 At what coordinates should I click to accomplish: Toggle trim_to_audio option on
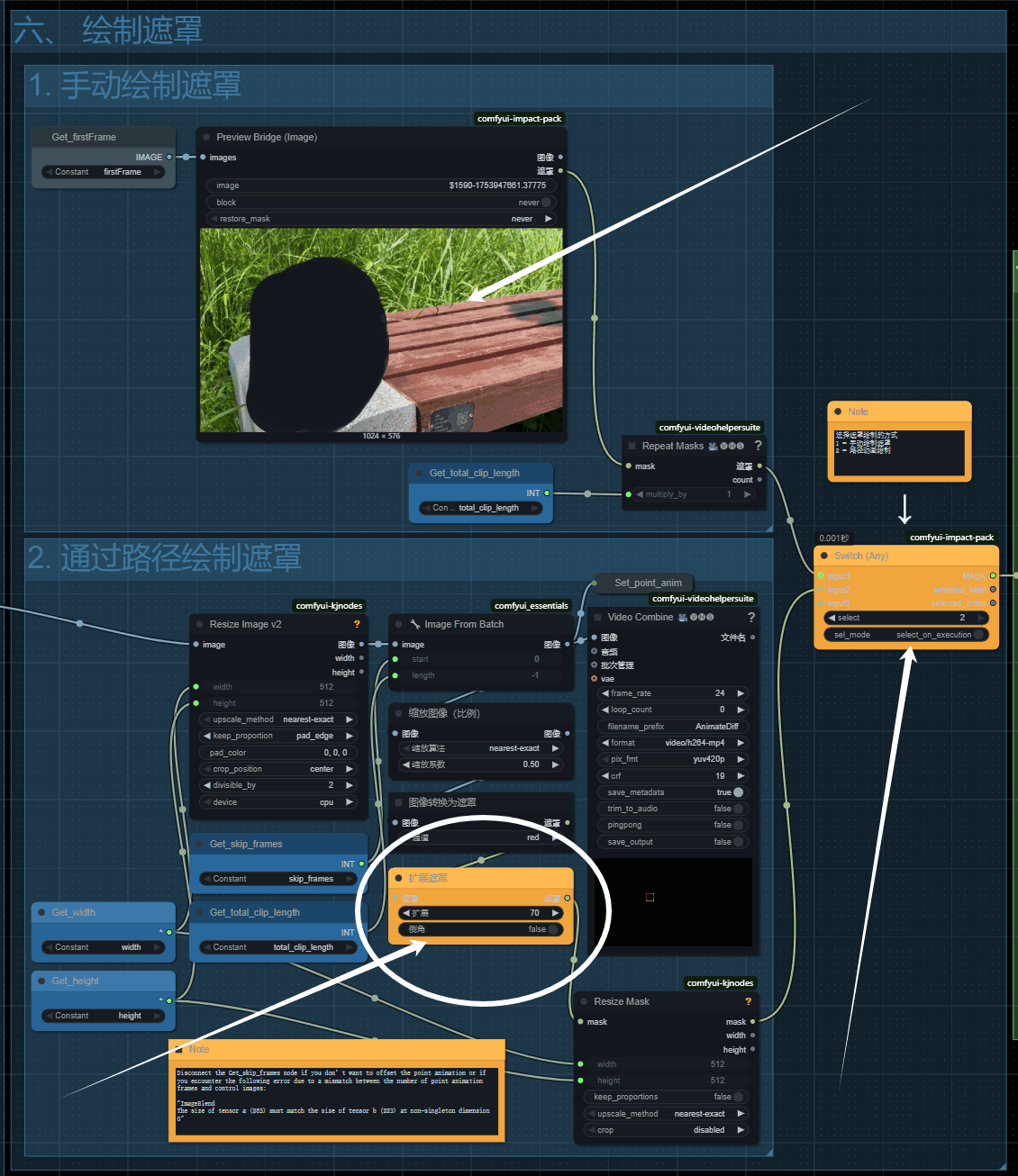[738, 809]
